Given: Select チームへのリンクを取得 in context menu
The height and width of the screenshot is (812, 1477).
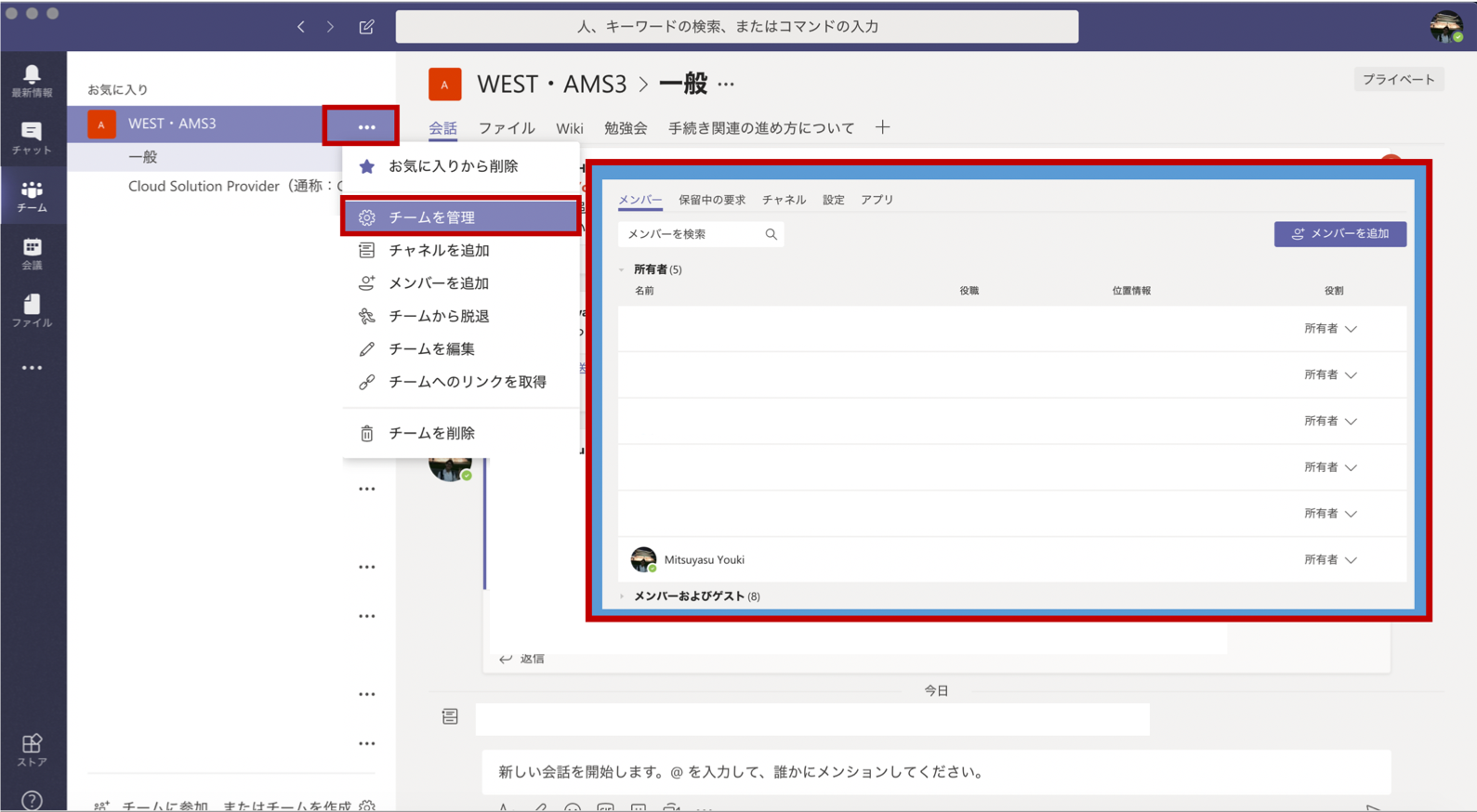Looking at the screenshot, I should click(x=461, y=382).
